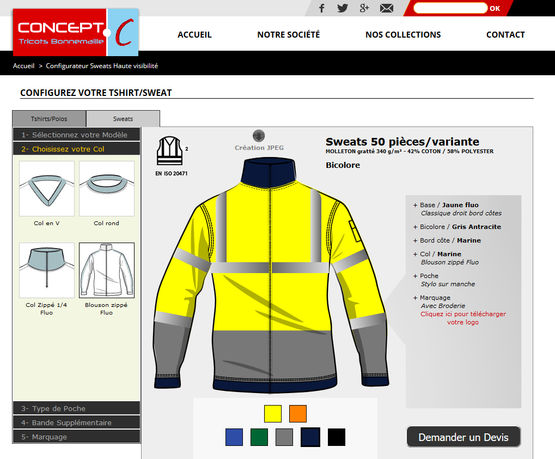Open the Facebook social icon
Screen dimensions: 555x459
coord(321,8)
